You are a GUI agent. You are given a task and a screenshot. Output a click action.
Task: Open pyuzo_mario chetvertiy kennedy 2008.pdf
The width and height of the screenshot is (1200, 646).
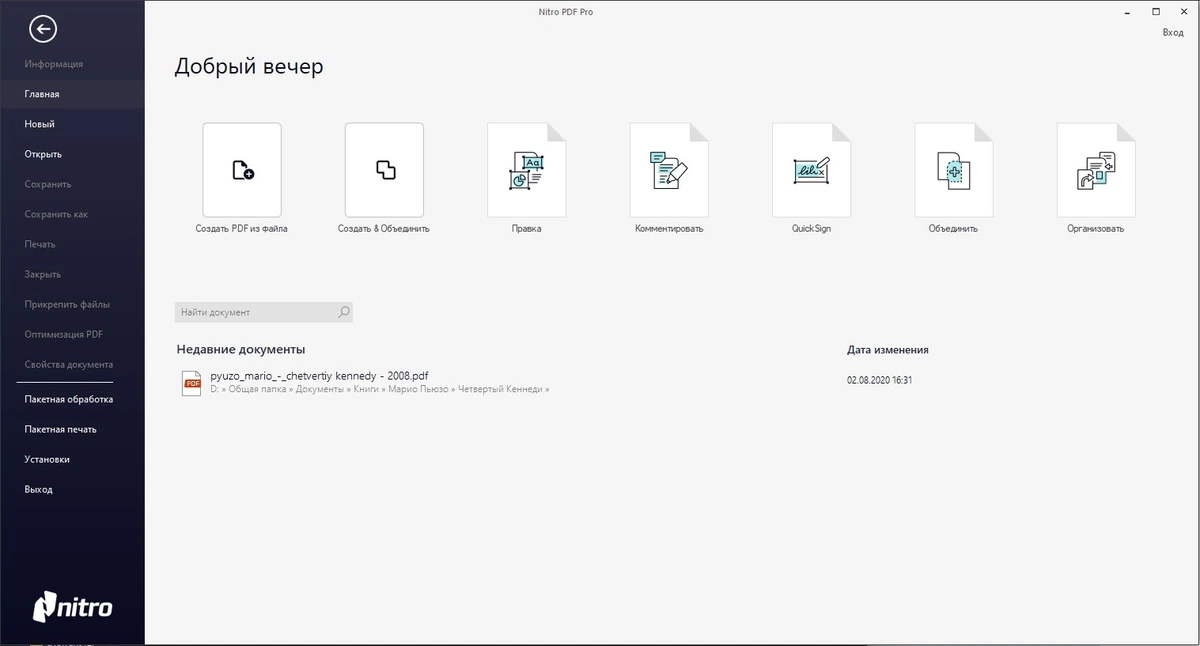[319, 375]
